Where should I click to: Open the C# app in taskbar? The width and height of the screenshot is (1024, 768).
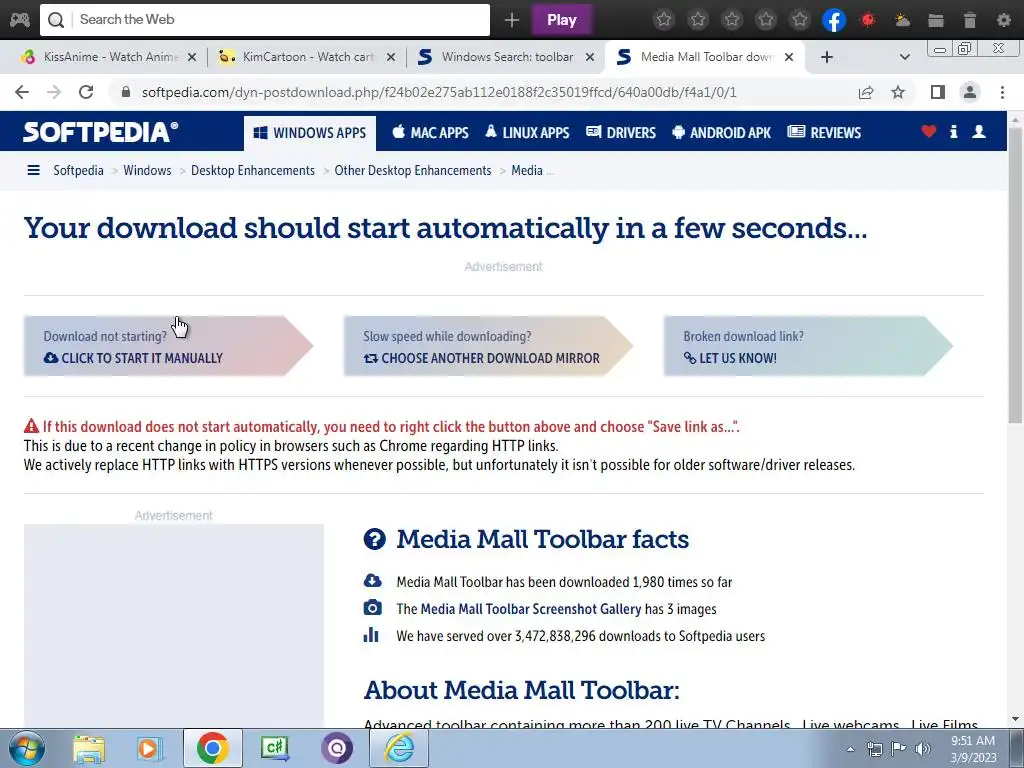pos(274,748)
